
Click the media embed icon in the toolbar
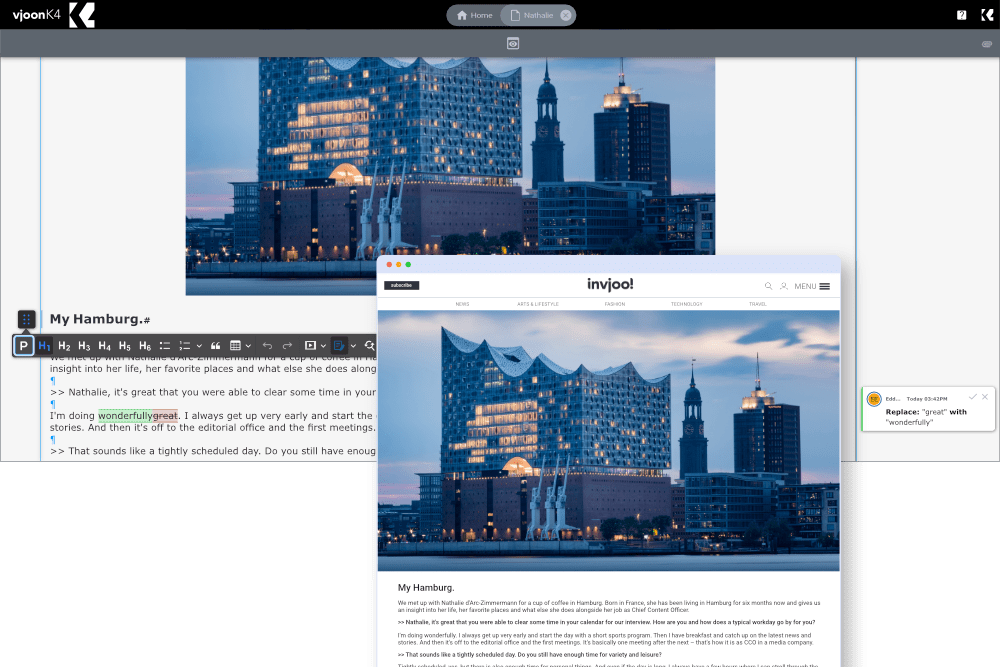(x=311, y=345)
